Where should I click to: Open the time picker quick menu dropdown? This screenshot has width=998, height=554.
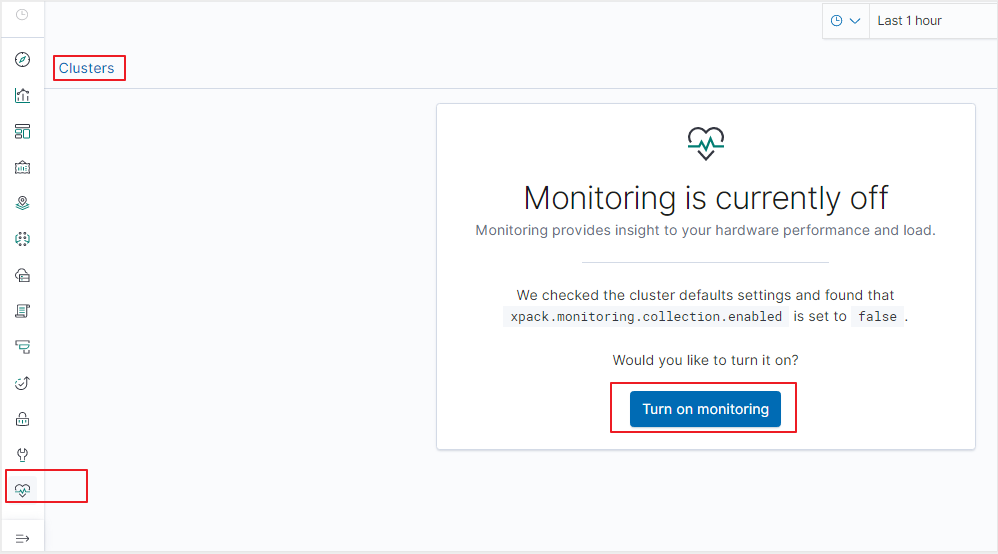[846, 20]
